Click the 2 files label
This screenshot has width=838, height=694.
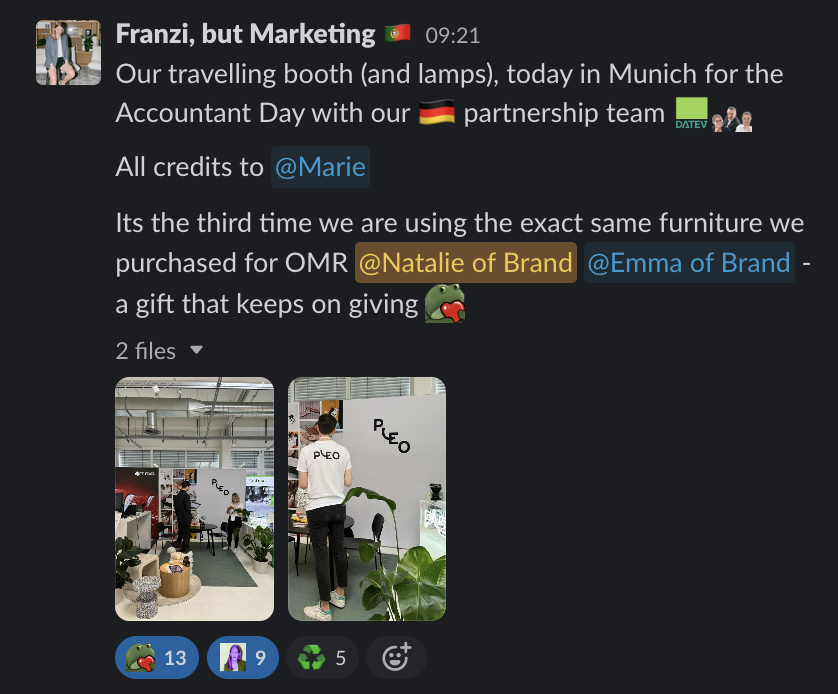145,350
